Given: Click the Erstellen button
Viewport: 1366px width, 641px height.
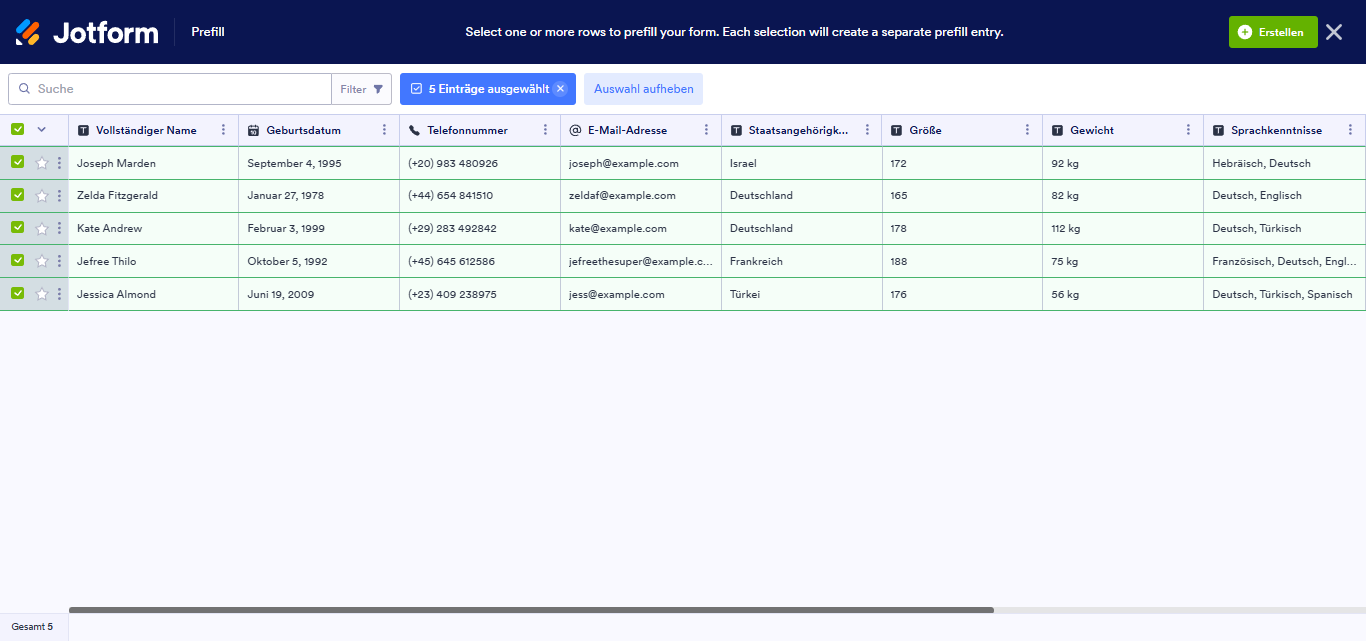Looking at the screenshot, I should [x=1273, y=32].
